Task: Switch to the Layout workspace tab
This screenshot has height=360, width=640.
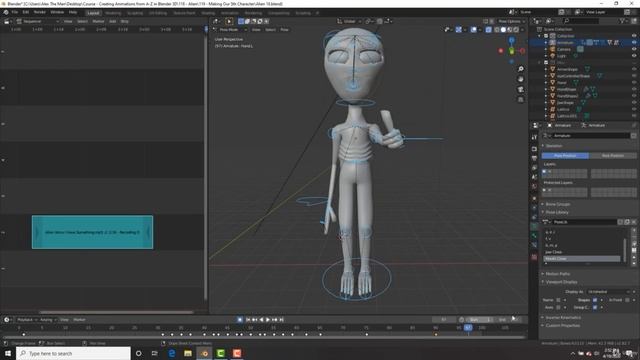Action: tap(93, 13)
